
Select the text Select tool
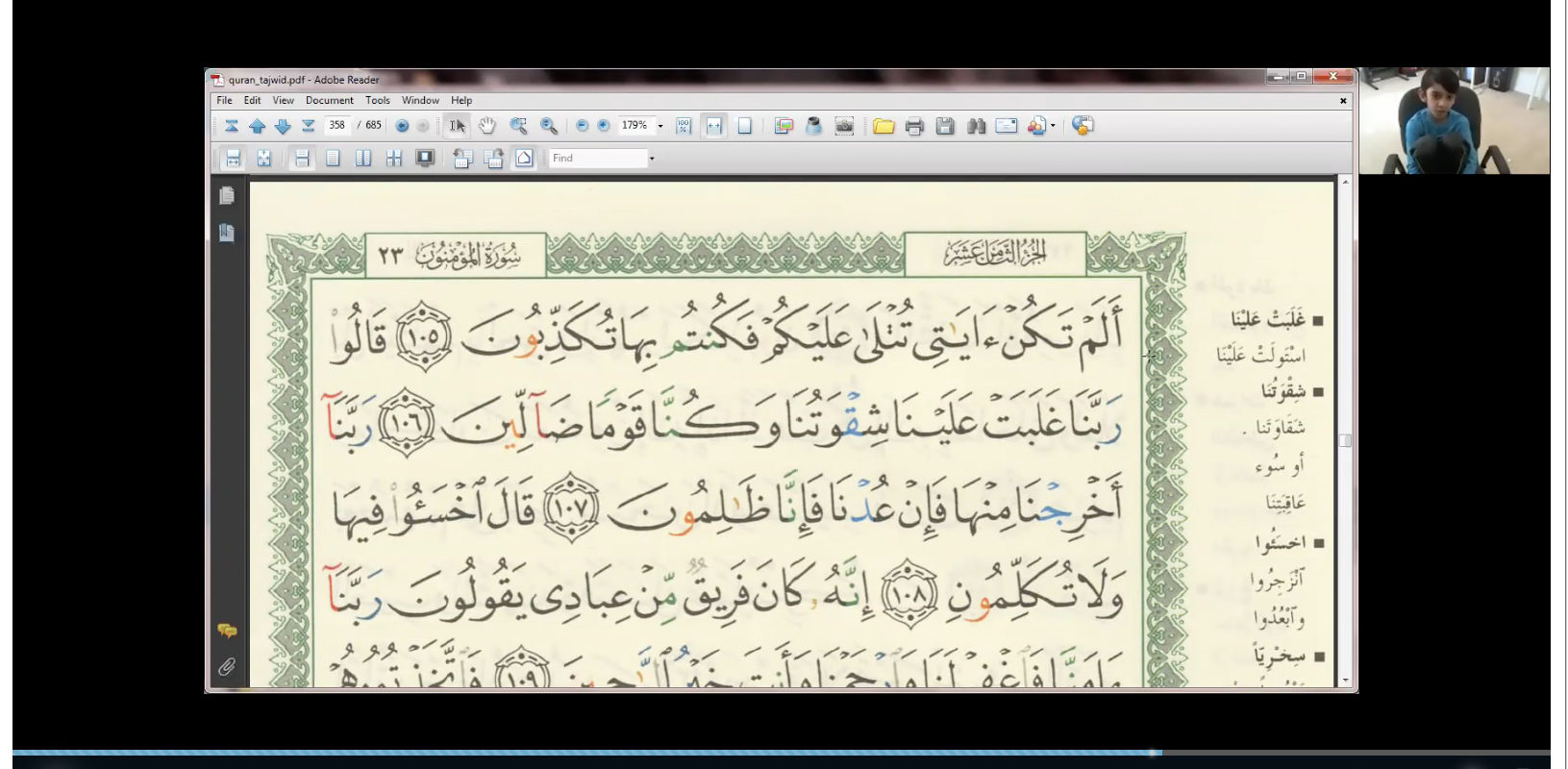pos(458,126)
